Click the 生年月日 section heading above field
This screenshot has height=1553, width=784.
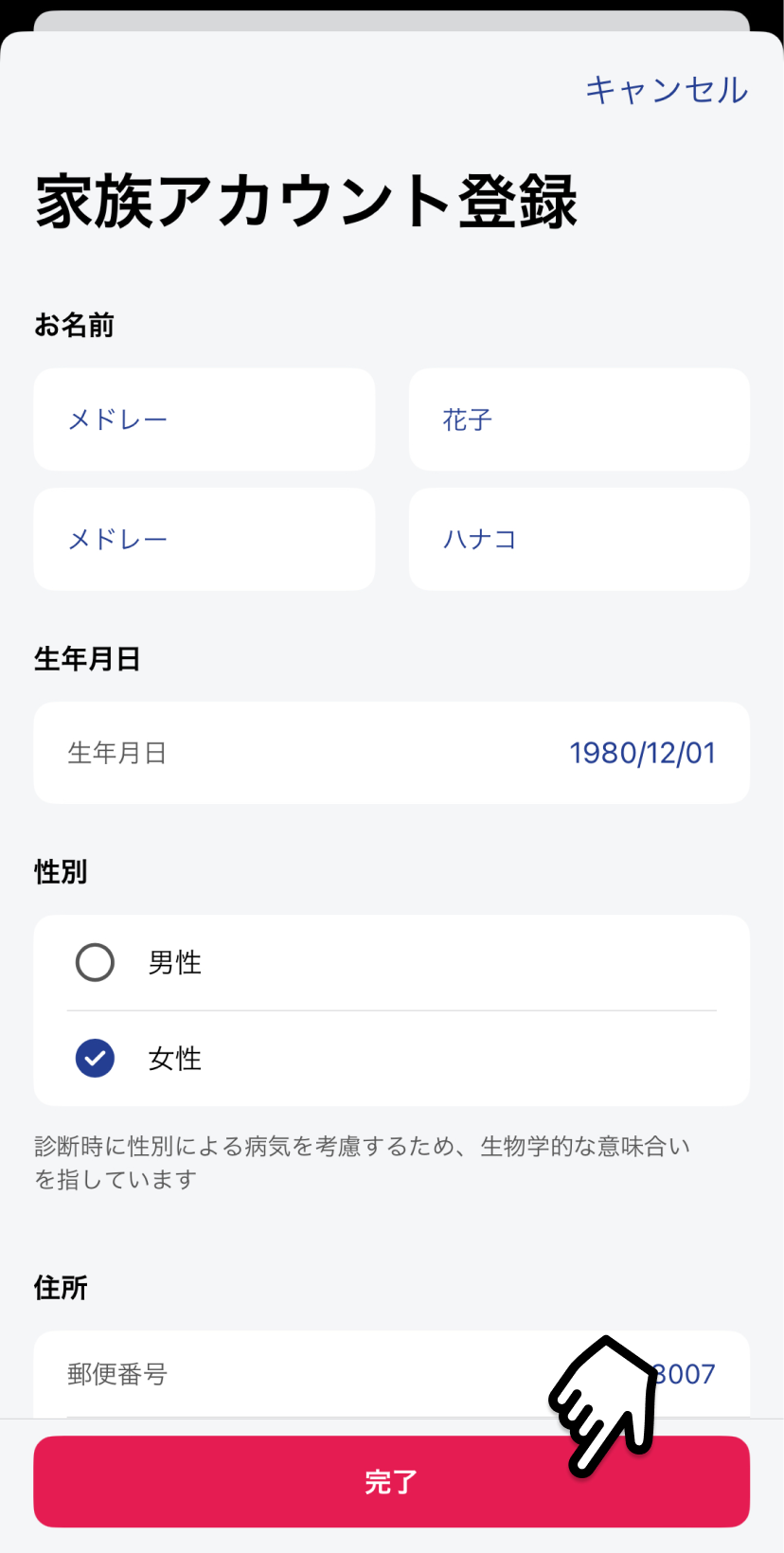[87, 659]
